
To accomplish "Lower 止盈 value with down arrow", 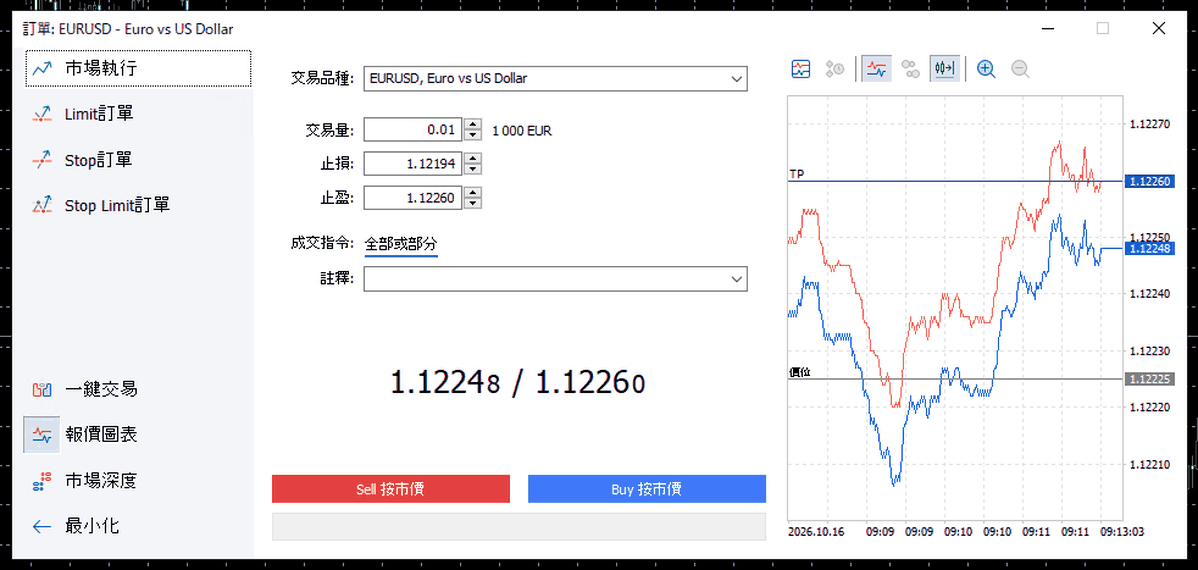I will (x=474, y=205).
